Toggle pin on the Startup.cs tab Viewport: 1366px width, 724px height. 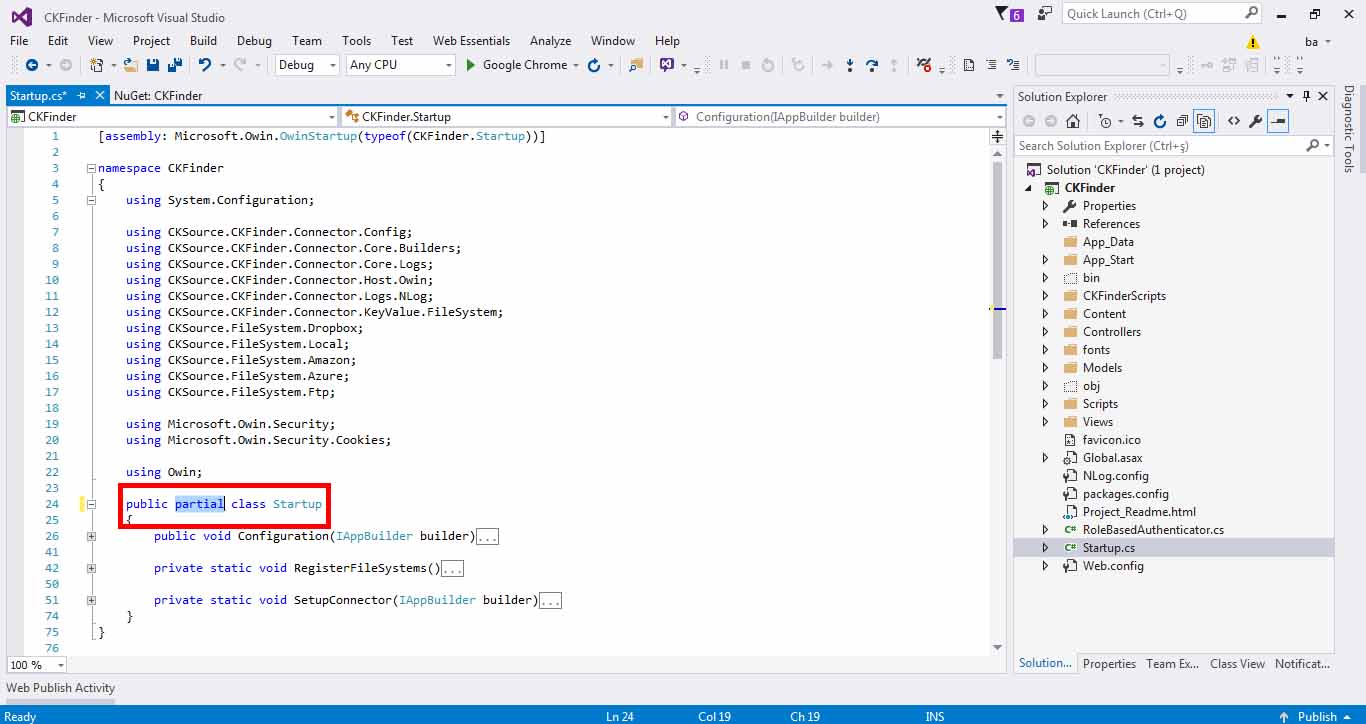[x=83, y=96]
